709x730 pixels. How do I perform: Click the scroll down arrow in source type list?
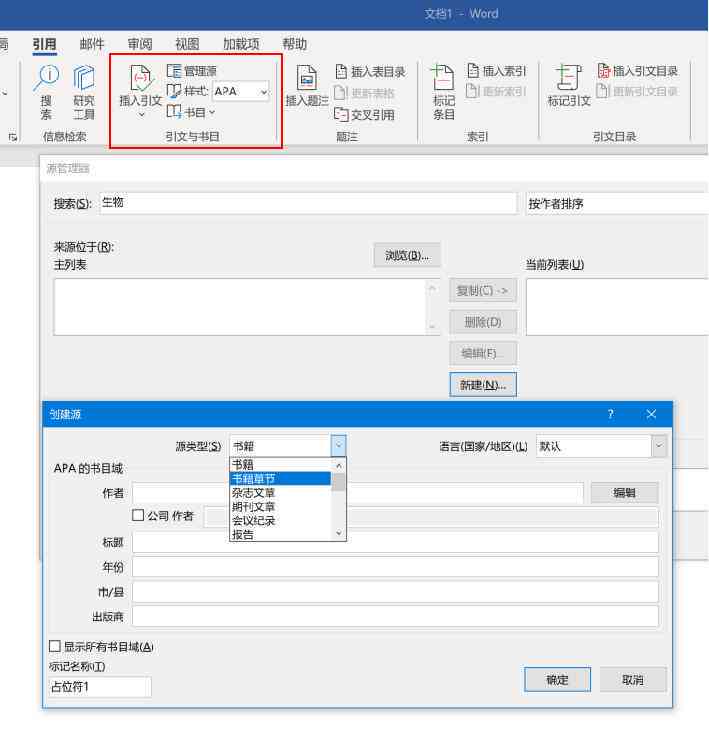click(x=338, y=533)
